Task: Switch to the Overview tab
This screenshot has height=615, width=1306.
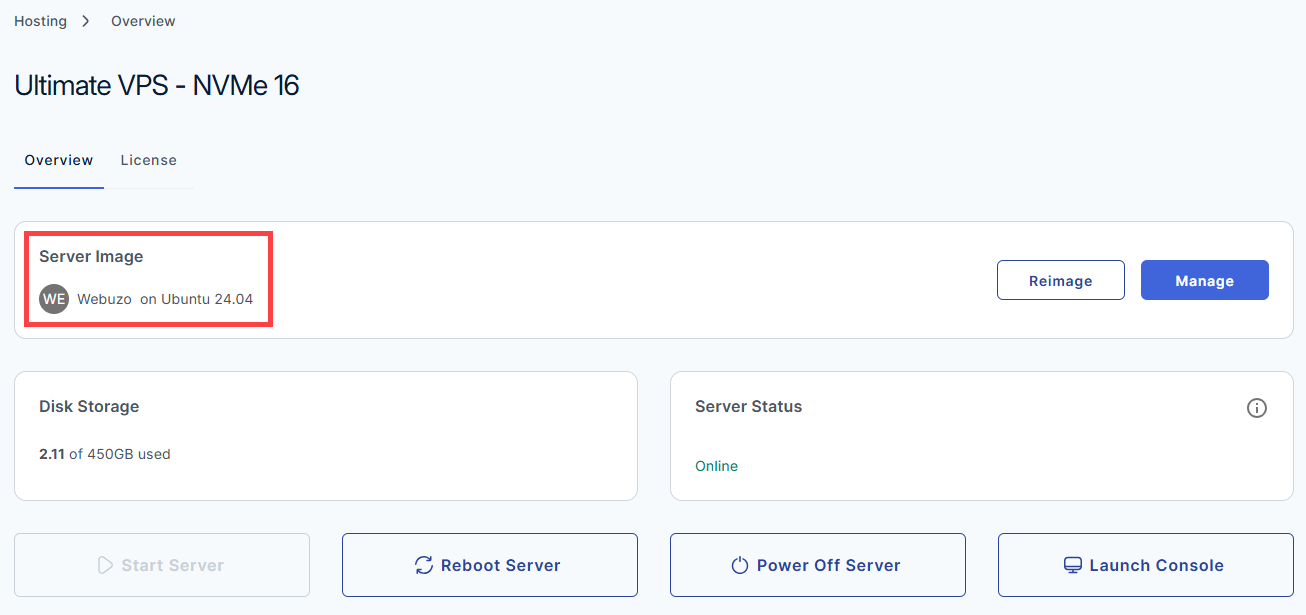Action: tap(59, 160)
